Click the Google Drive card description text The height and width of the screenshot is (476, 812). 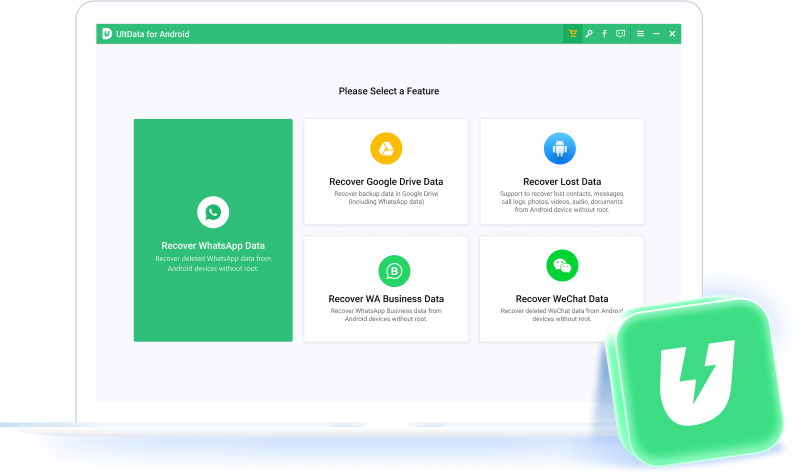[x=386, y=198]
